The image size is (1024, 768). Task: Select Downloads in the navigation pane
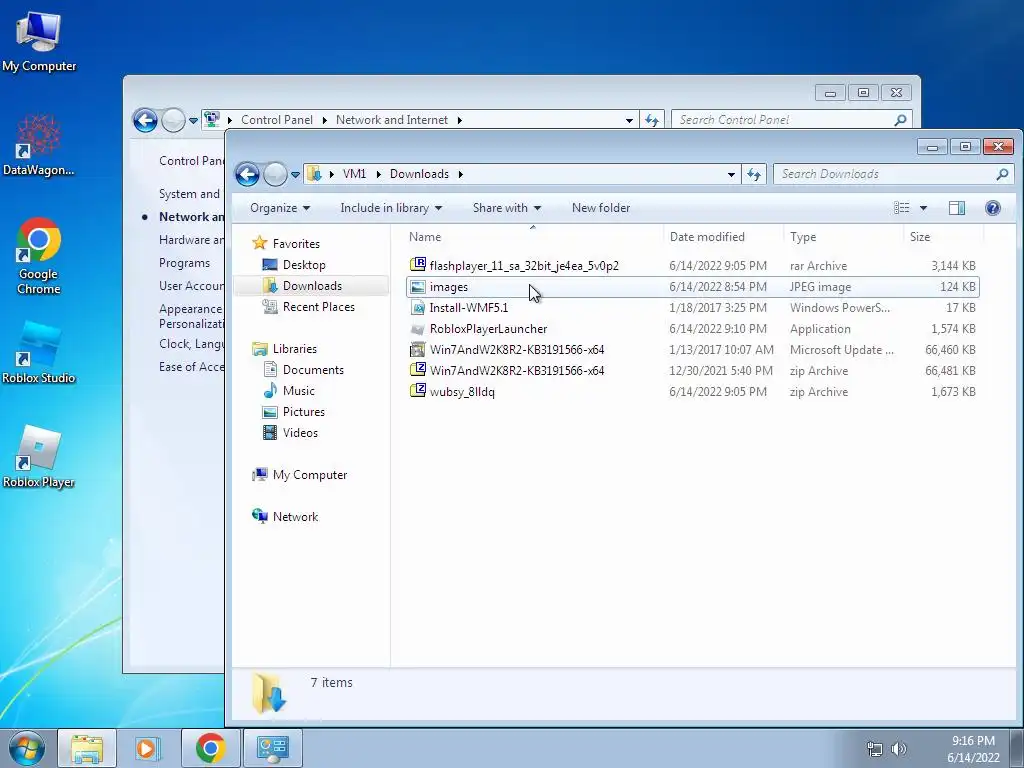pos(312,285)
